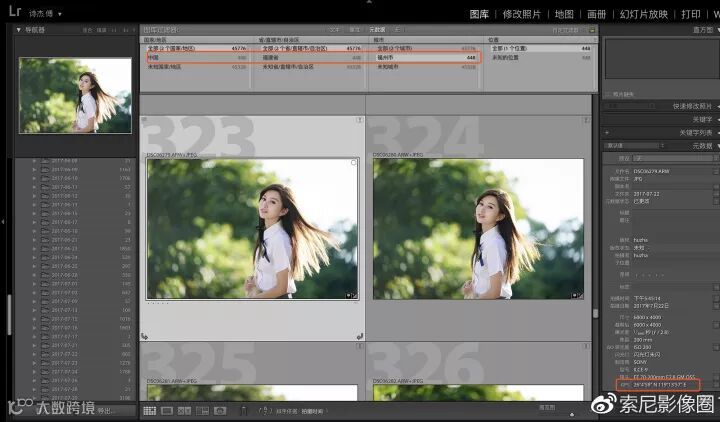The width and height of the screenshot is (720, 422).
Task: Hide the top module picker with arrow
Action: (369, 2)
